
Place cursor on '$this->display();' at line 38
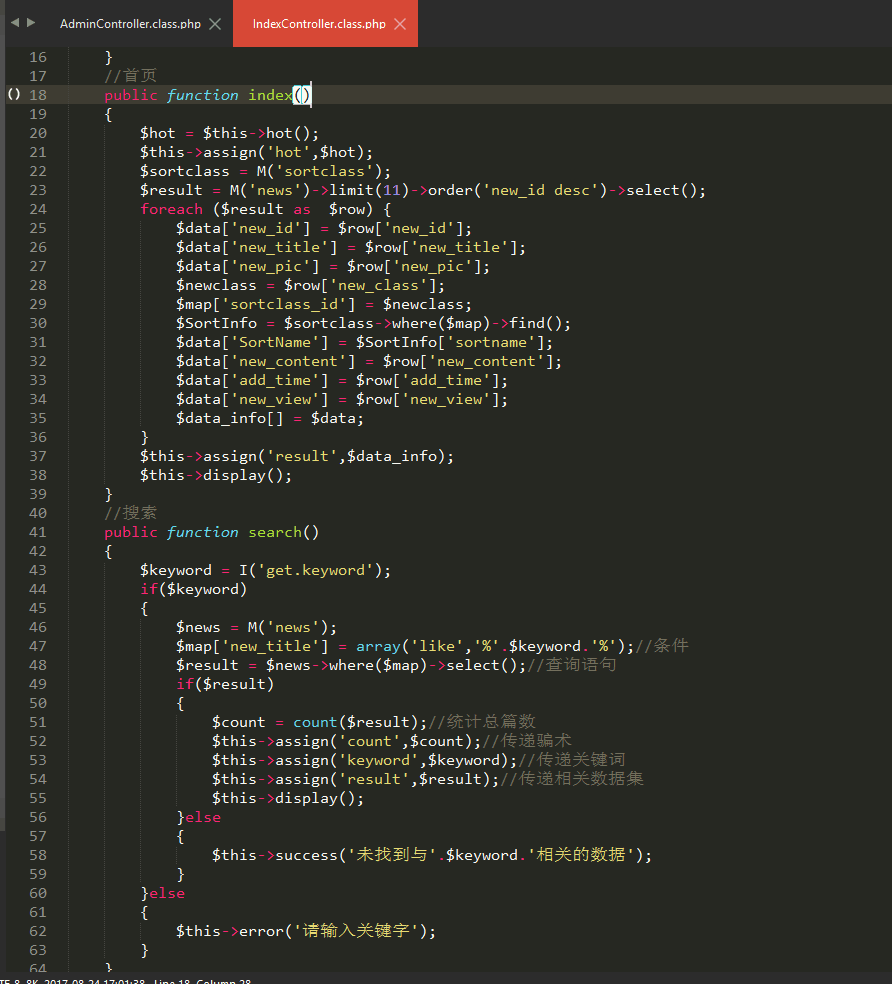[215, 475]
